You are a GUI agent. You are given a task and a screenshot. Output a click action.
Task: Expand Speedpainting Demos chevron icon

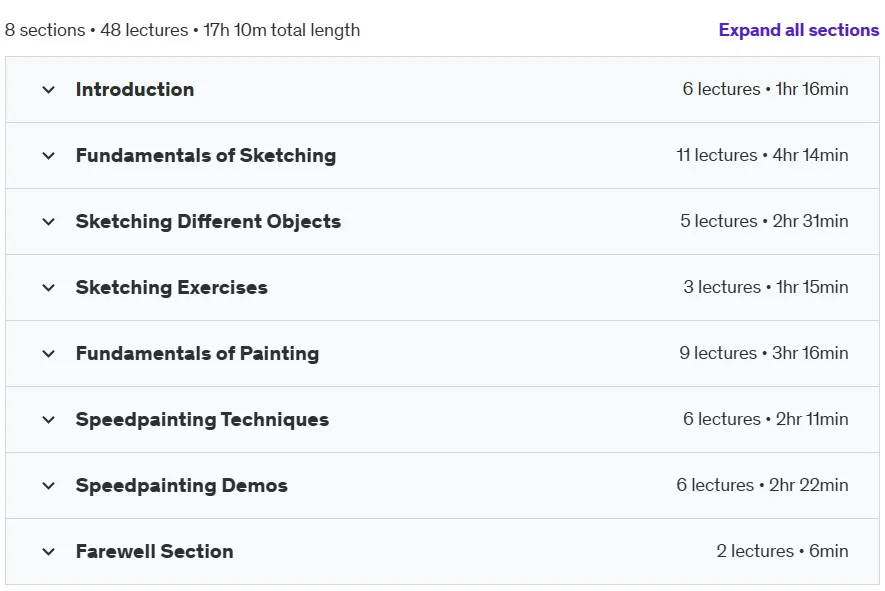(49, 486)
